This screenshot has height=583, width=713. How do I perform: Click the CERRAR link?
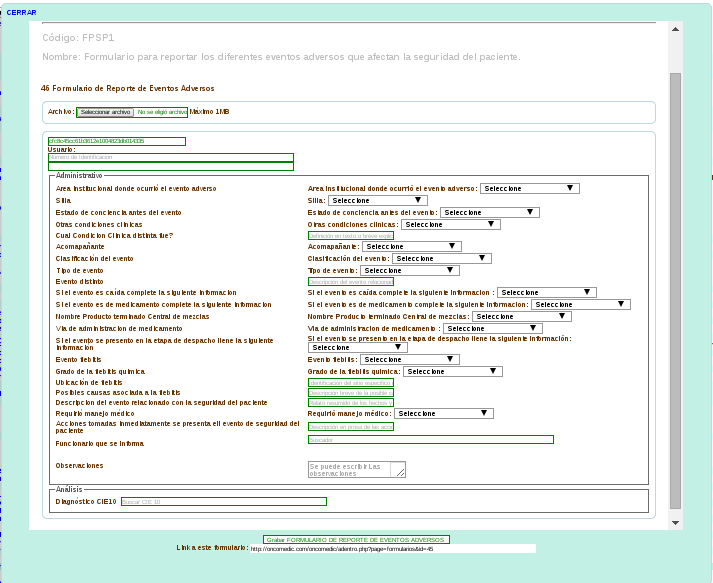click(x=21, y=12)
